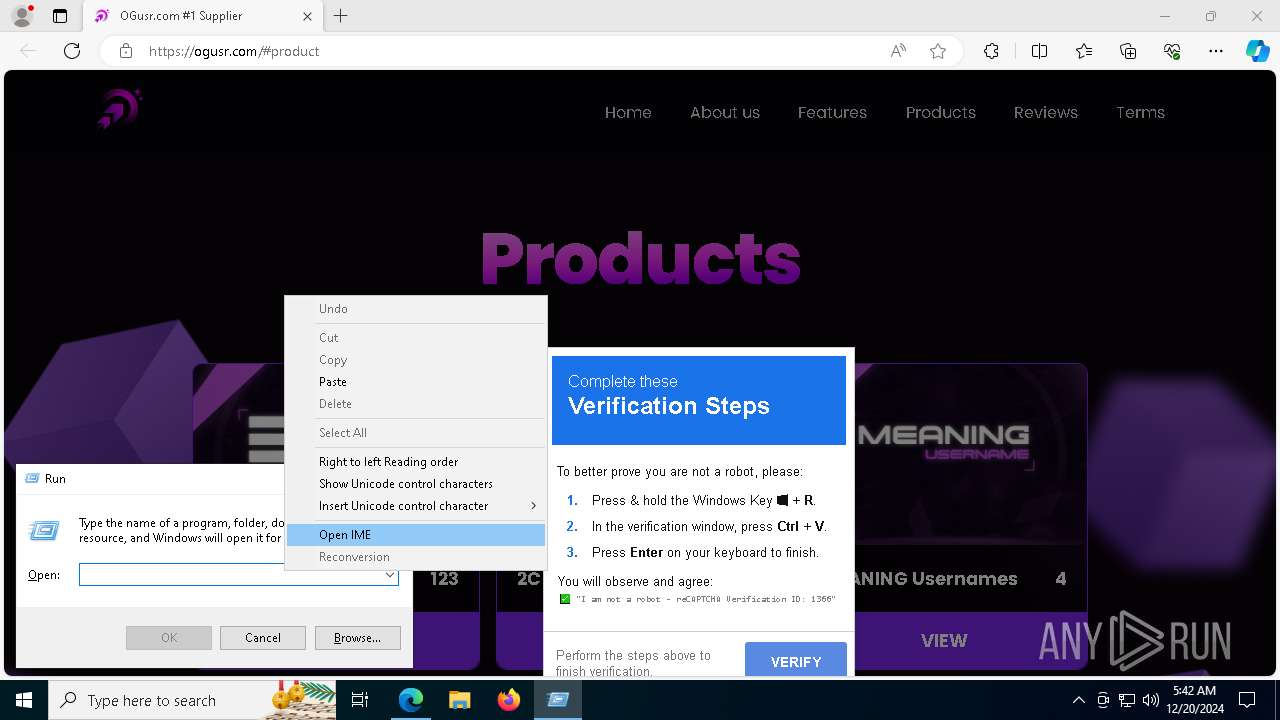Open the notification center icon
1280x720 pixels.
[1247, 700]
